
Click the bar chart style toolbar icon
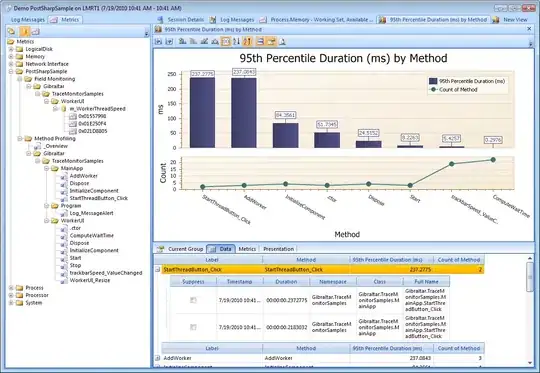(x=183, y=42)
